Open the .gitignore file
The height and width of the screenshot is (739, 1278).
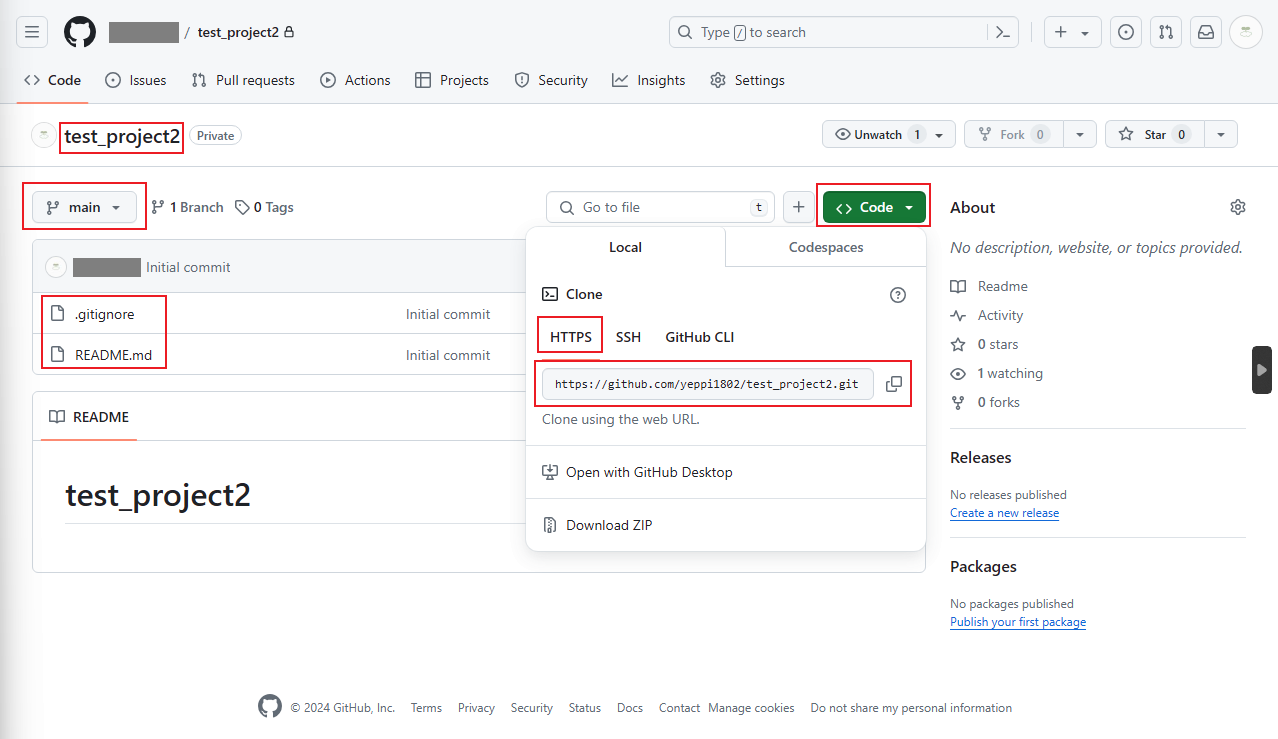coord(104,314)
